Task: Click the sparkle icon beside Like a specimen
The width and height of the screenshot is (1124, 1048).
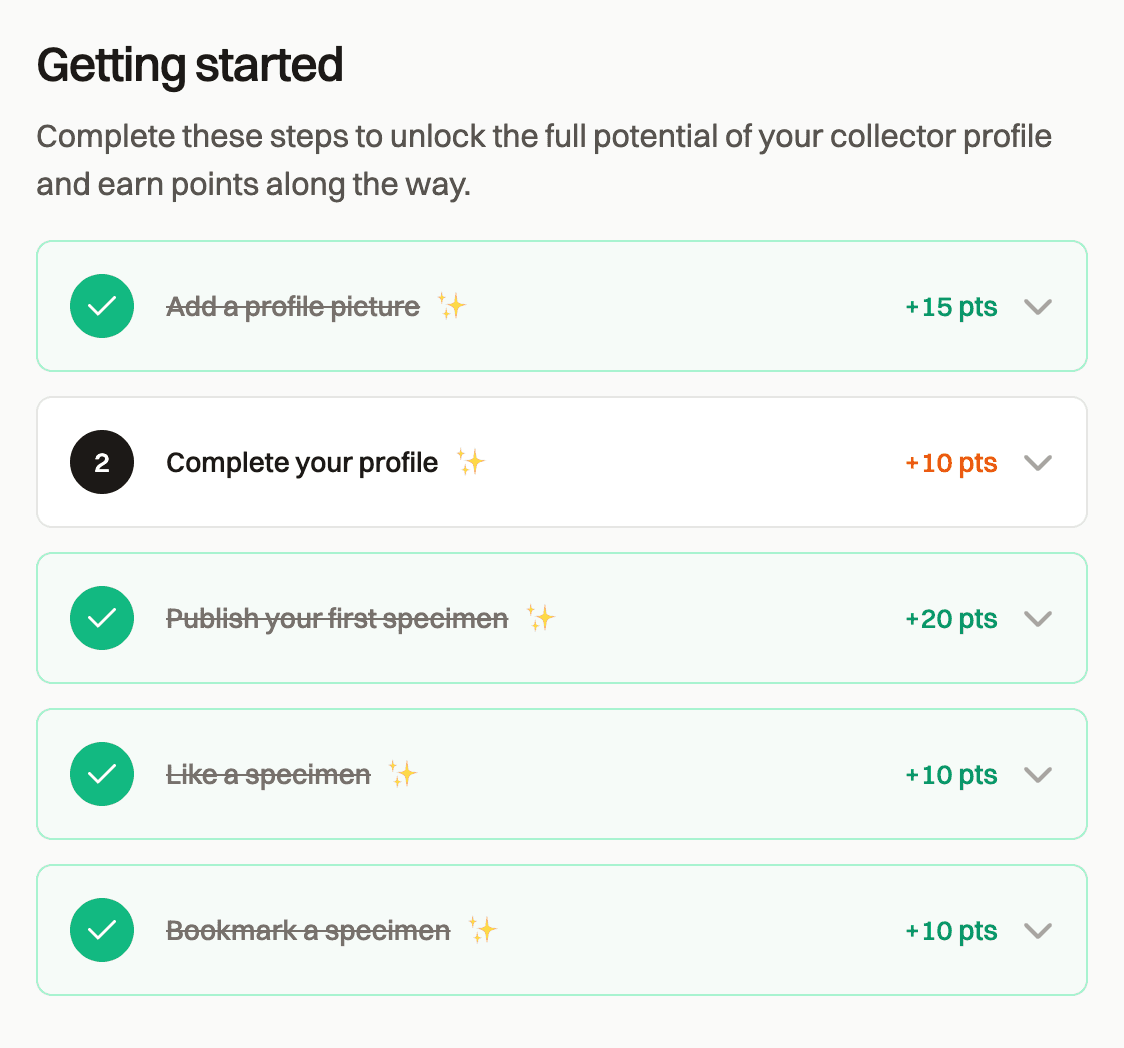Action: point(404,773)
